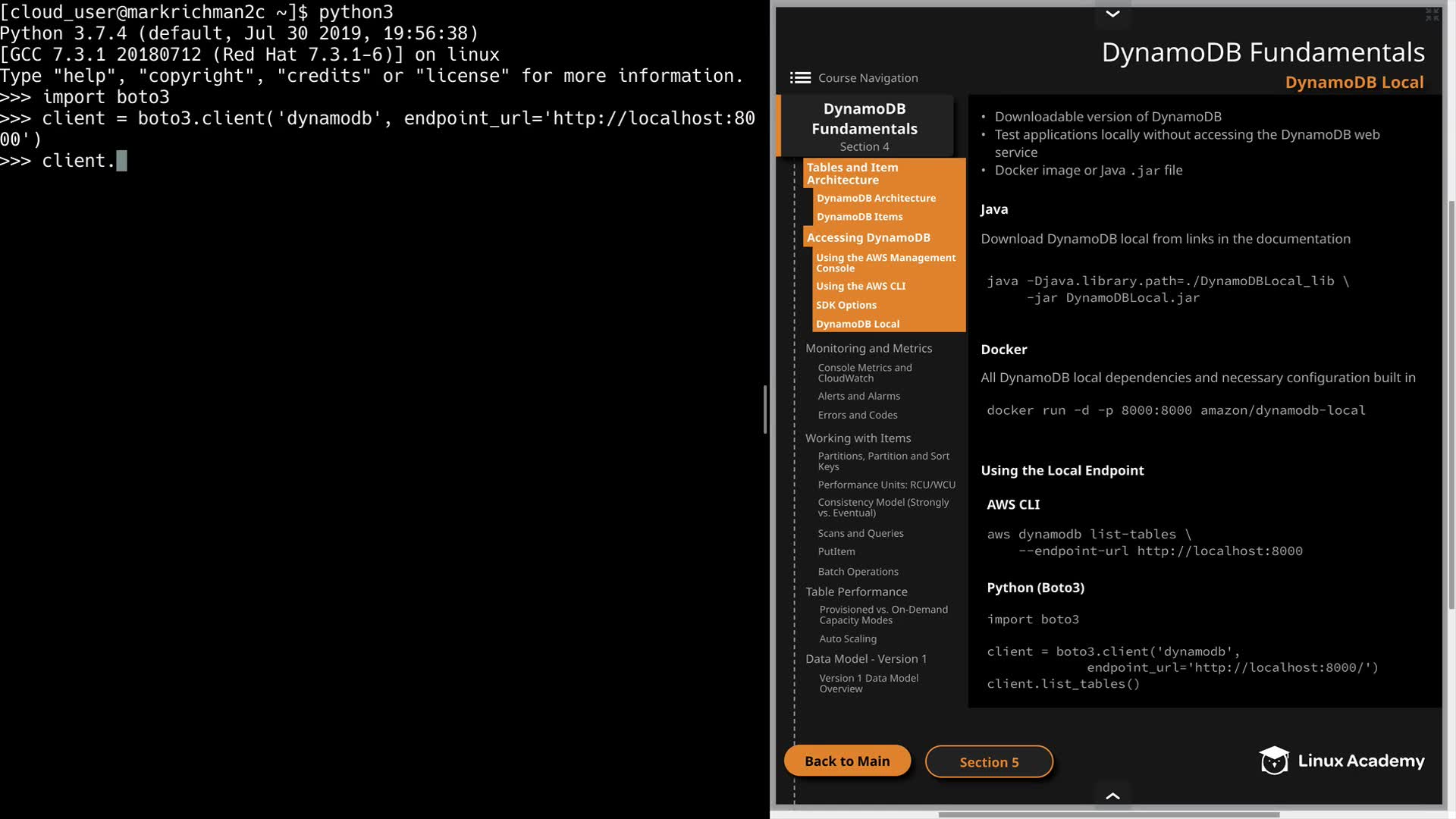Click the vertical scrollbar on right edge
The image size is (1456, 819).
pos(1451,402)
